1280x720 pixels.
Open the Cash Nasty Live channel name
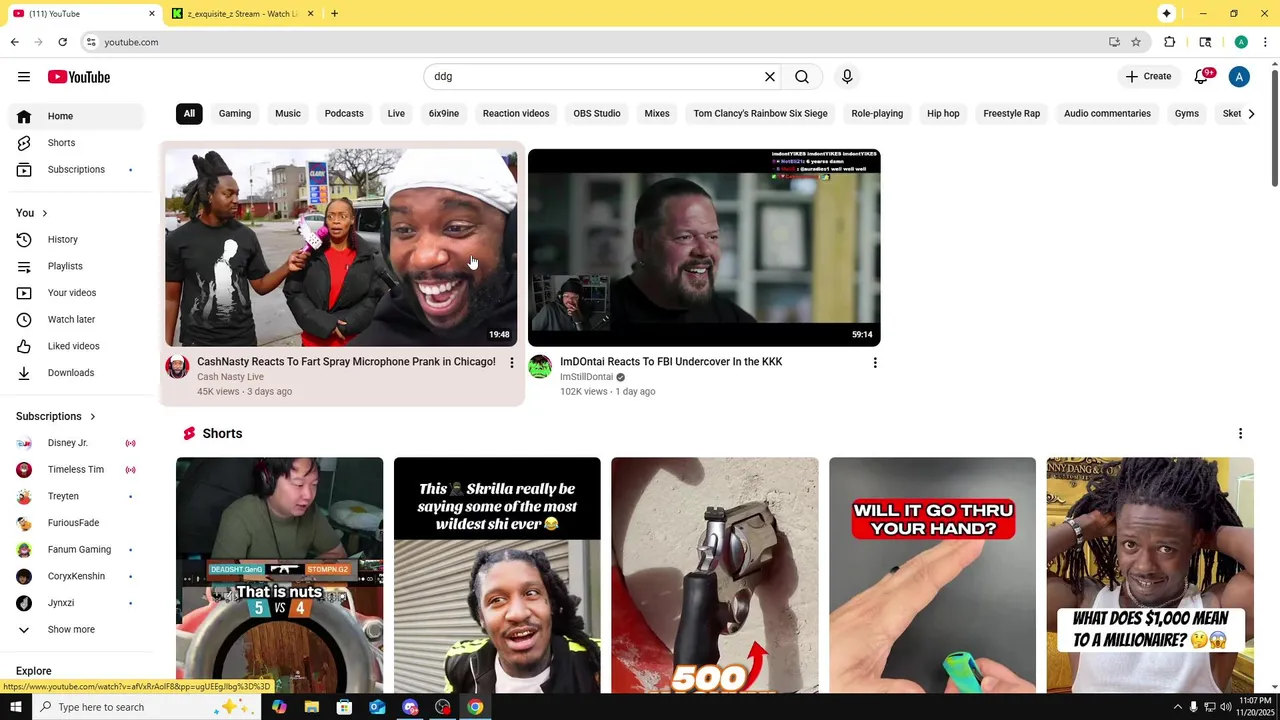230,377
